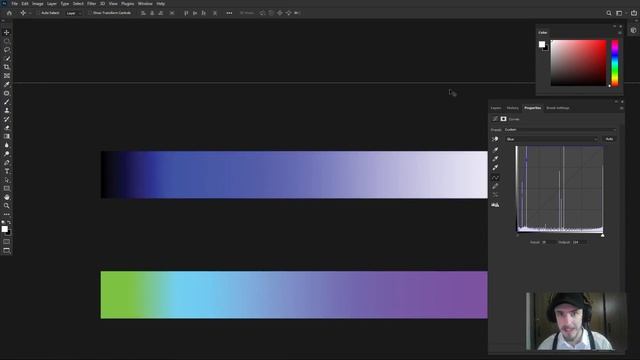Select the Hand tool

7,197
